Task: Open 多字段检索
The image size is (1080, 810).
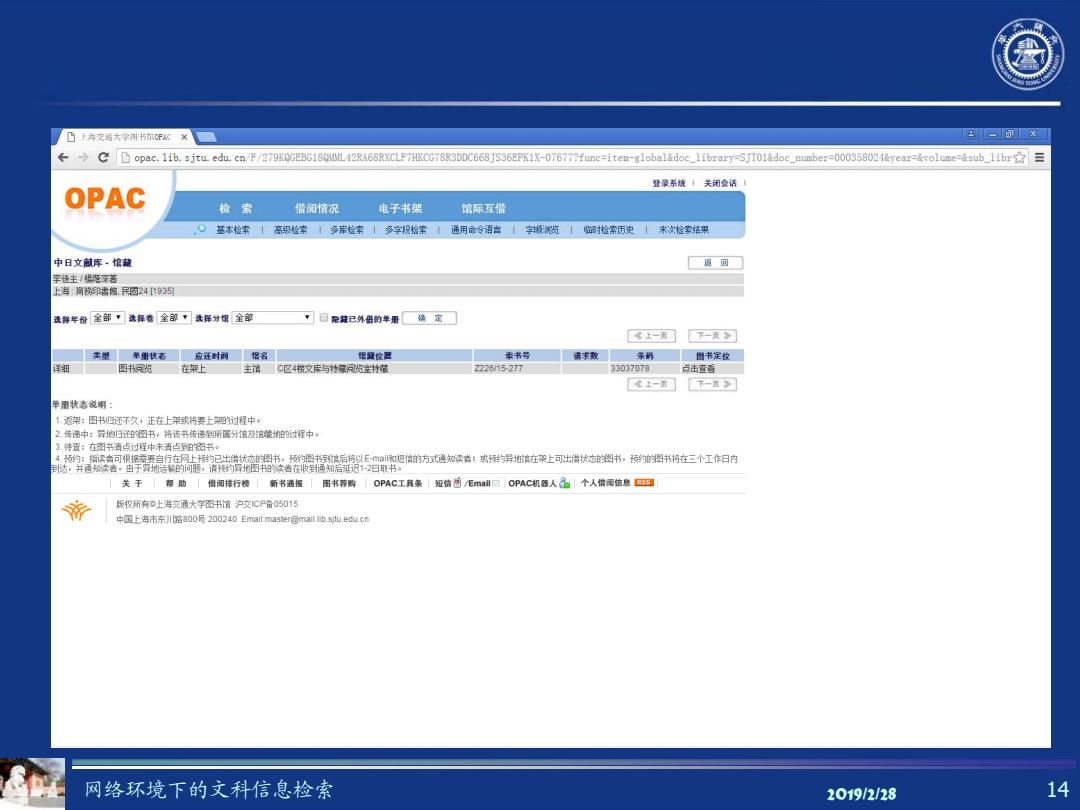Action: coord(406,230)
